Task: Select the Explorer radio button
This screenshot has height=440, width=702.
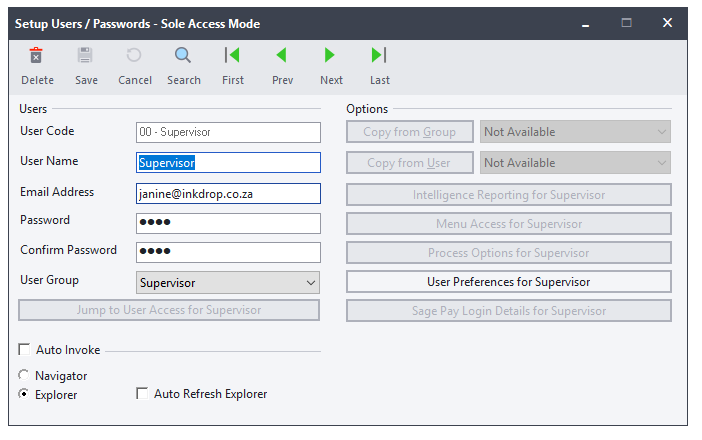Action: coord(24,395)
